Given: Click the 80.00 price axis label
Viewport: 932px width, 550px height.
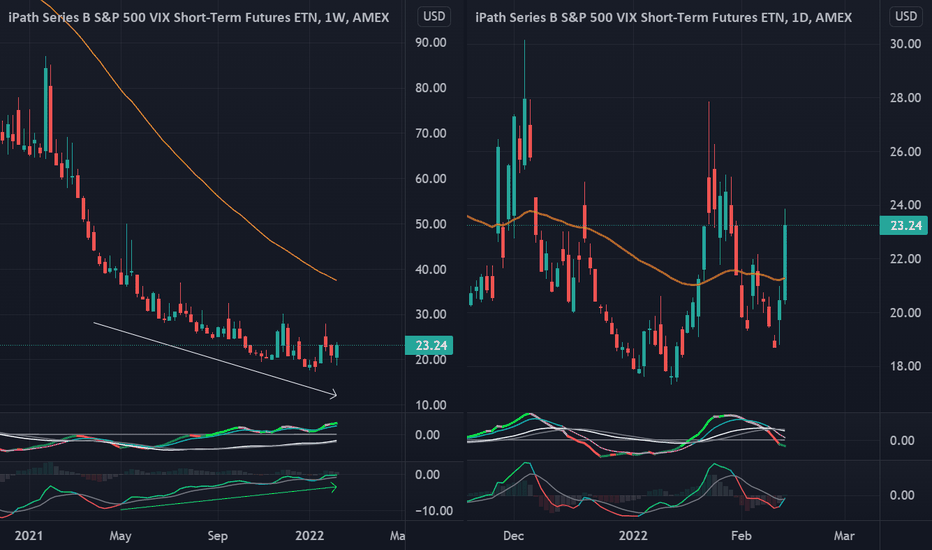Looking at the screenshot, I should click(431, 88).
